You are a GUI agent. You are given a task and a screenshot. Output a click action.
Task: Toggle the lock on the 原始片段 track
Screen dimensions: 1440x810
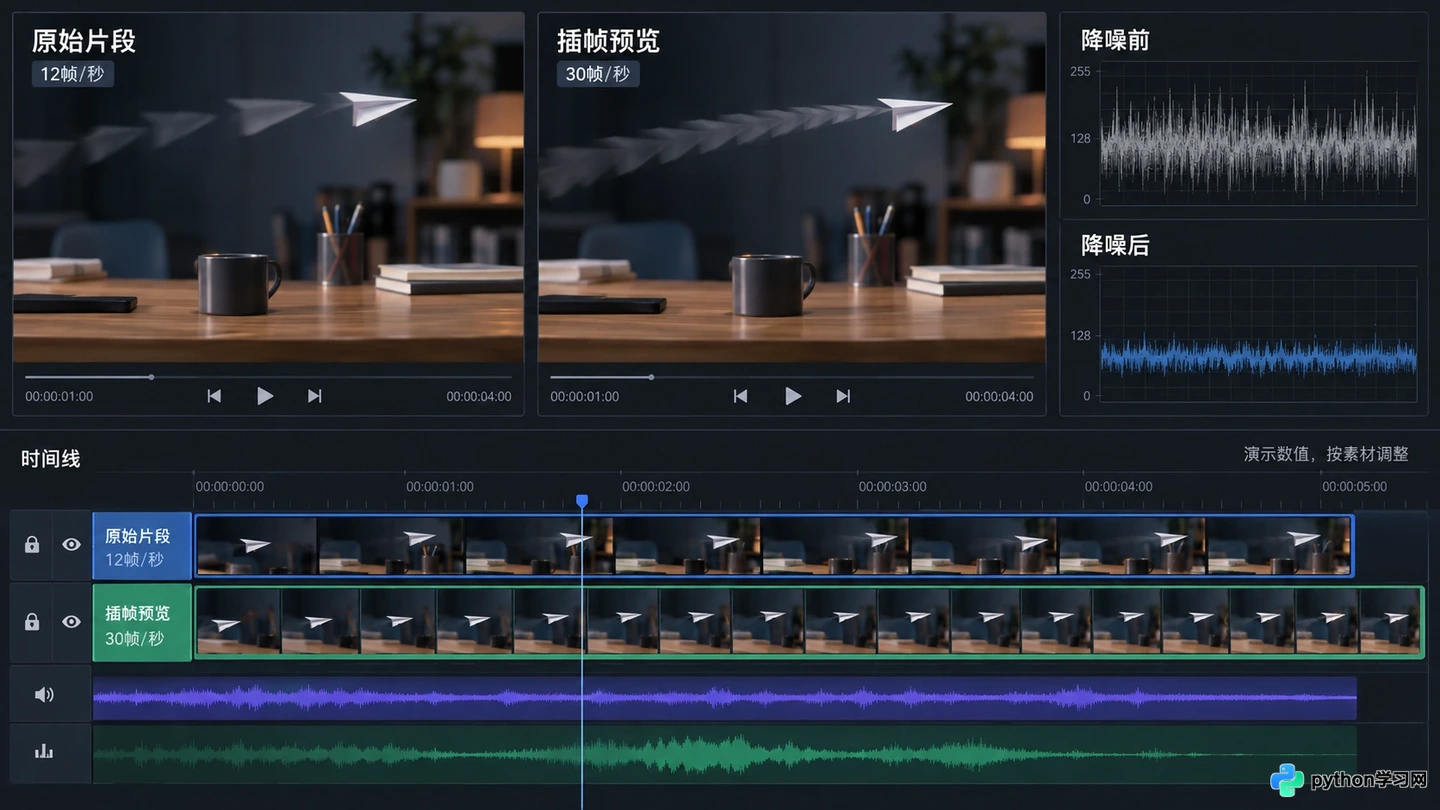[32, 545]
